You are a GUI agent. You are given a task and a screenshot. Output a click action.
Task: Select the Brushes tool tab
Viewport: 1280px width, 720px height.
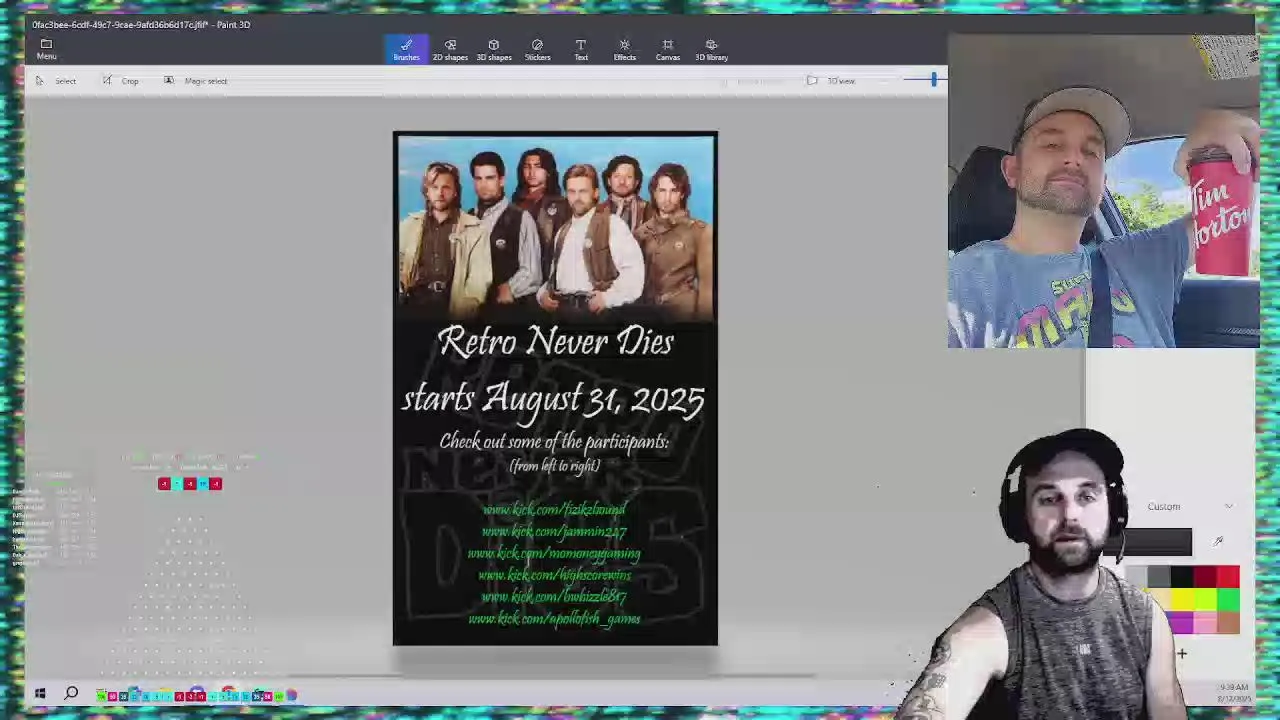pyautogui.click(x=406, y=49)
